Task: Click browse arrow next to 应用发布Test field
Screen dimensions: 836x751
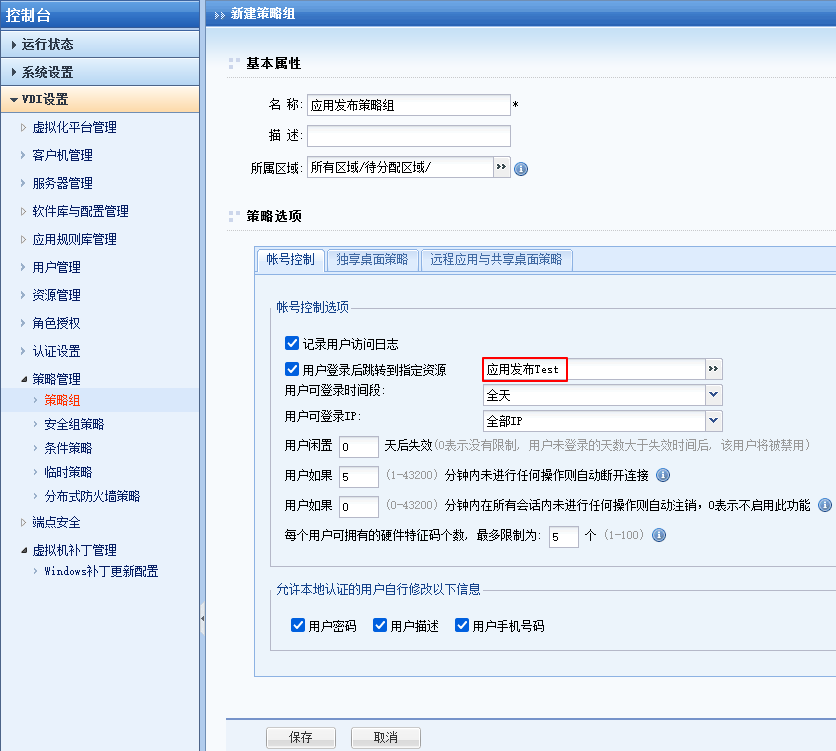Action: (x=713, y=369)
